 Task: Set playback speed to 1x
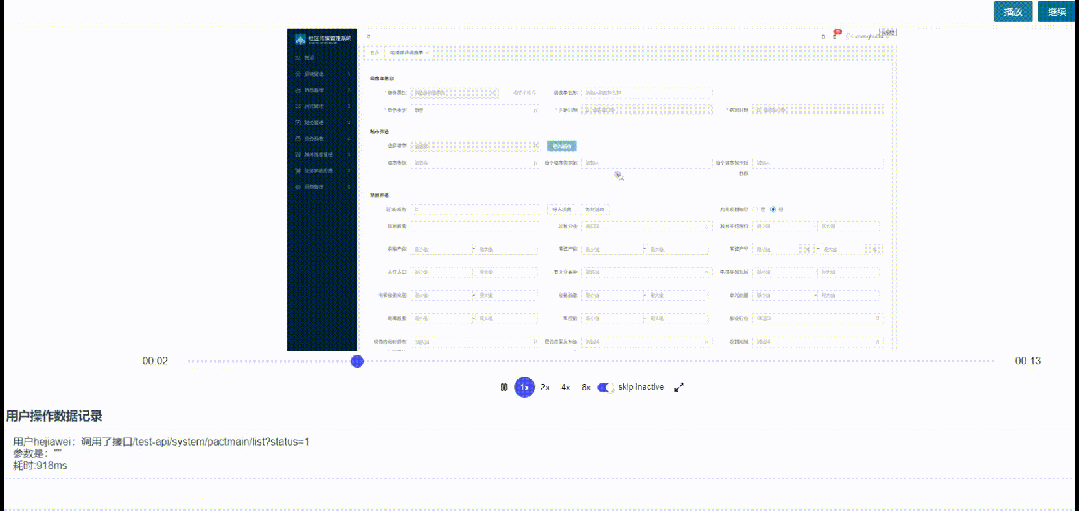pos(524,388)
